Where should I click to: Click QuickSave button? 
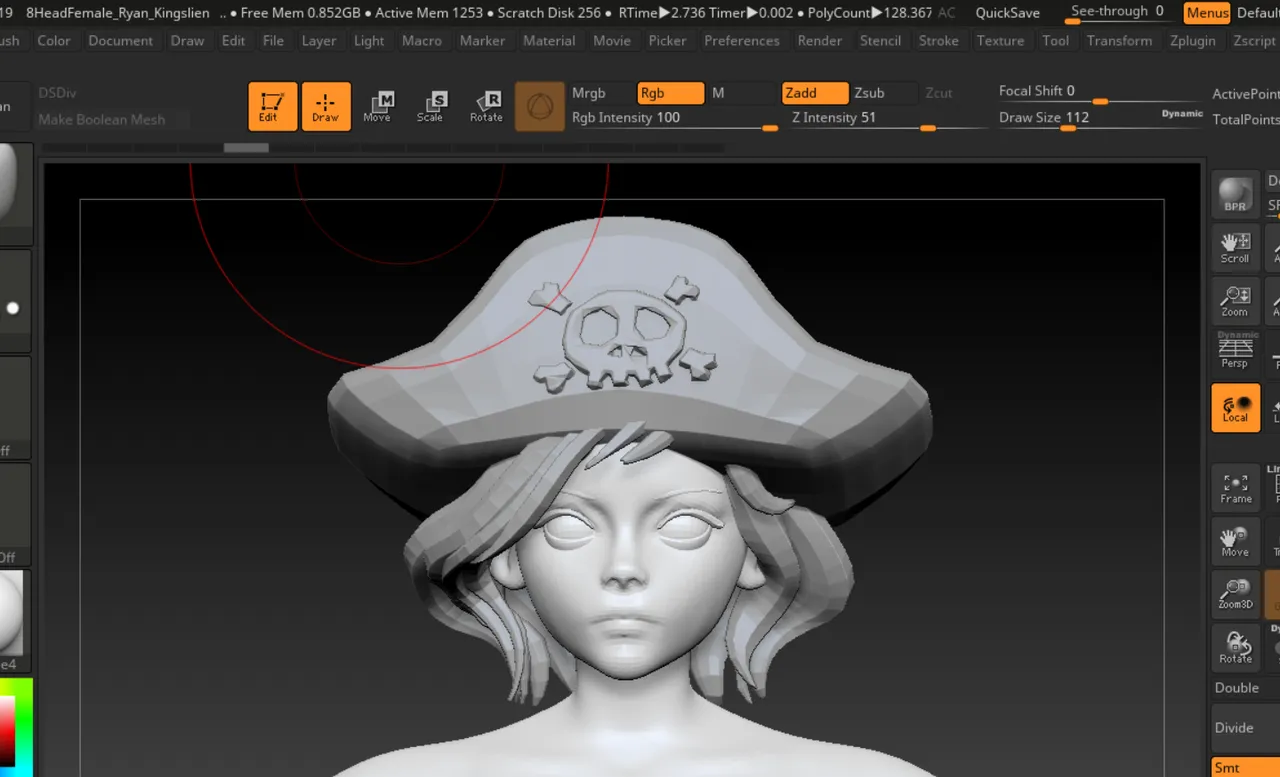[x=1008, y=13]
